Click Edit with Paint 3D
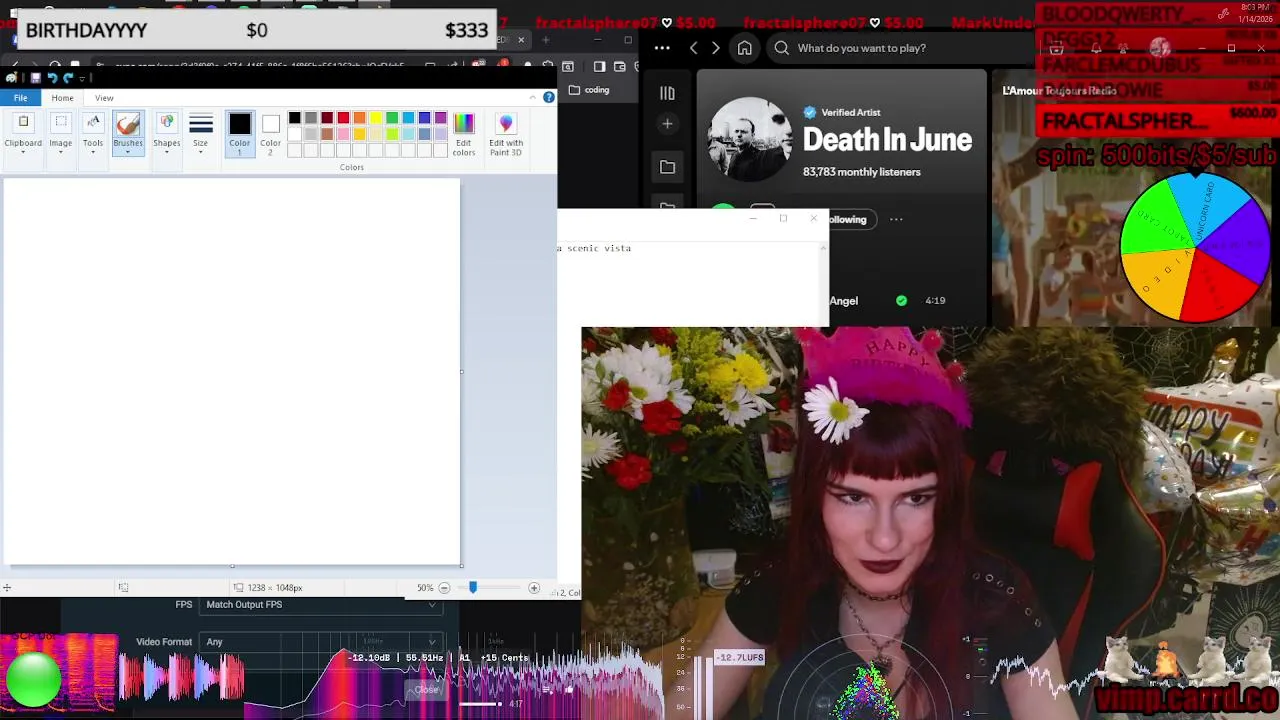The width and height of the screenshot is (1280, 720). click(x=506, y=133)
